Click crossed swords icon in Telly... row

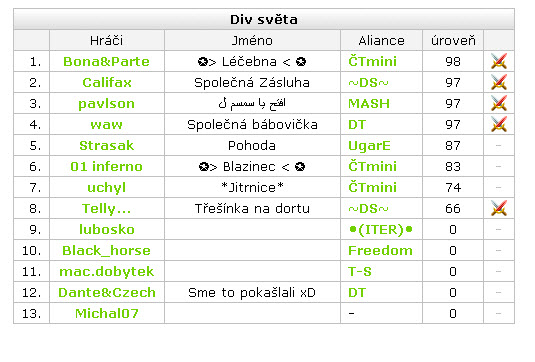click(x=498, y=208)
